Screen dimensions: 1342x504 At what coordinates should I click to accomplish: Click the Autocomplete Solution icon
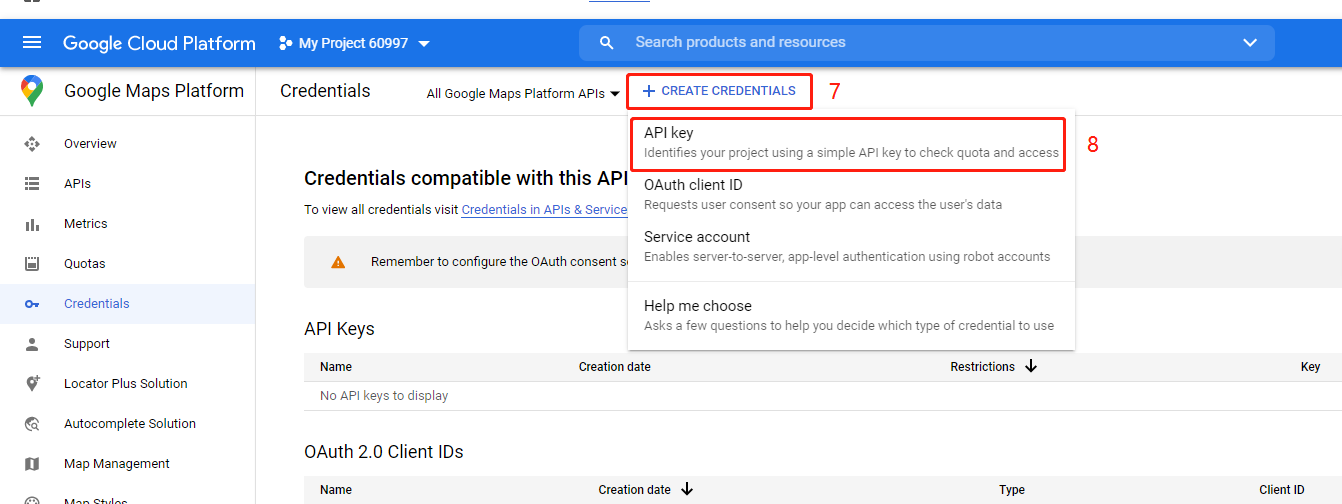[x=32, y=424]
